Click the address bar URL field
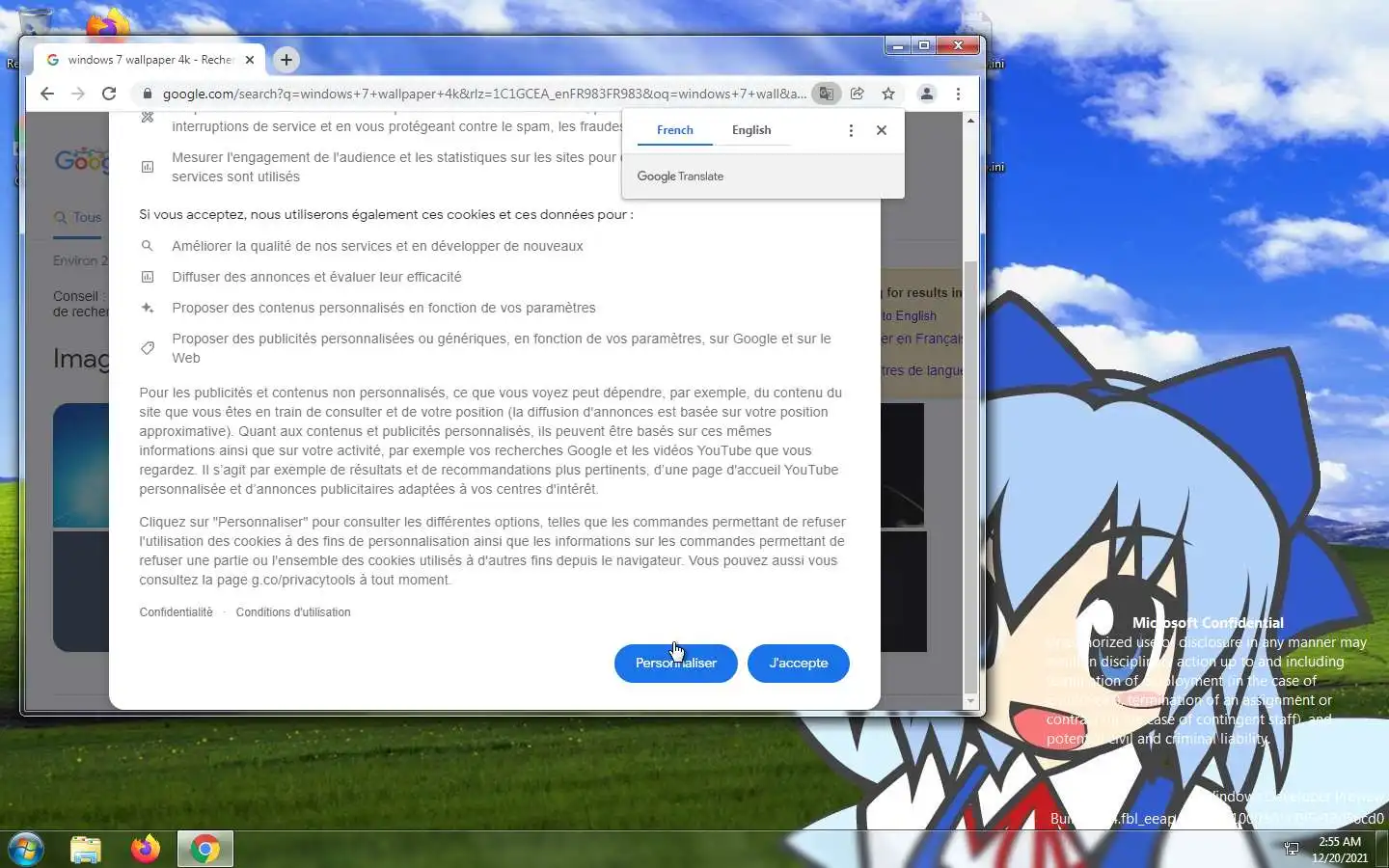 pos(482,94)
